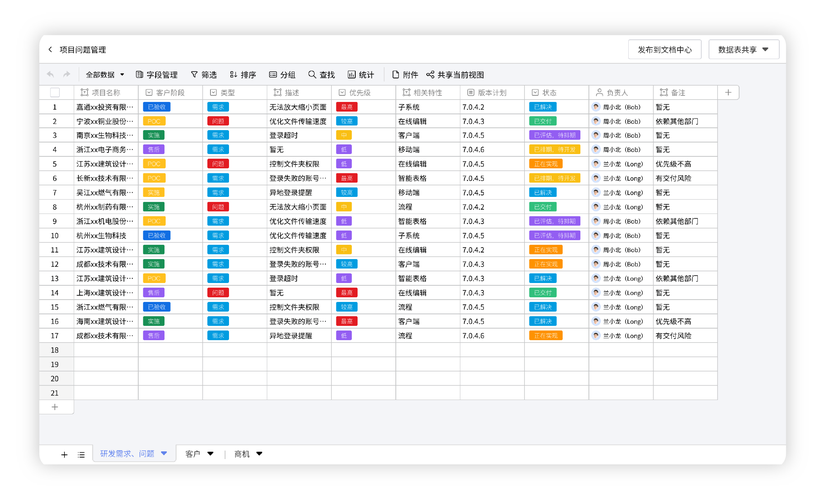Image resolution: width=826 pixels, height=500 pixels.
Task: Click the 项目名称 column header
Action: click(x=106, y=92)
